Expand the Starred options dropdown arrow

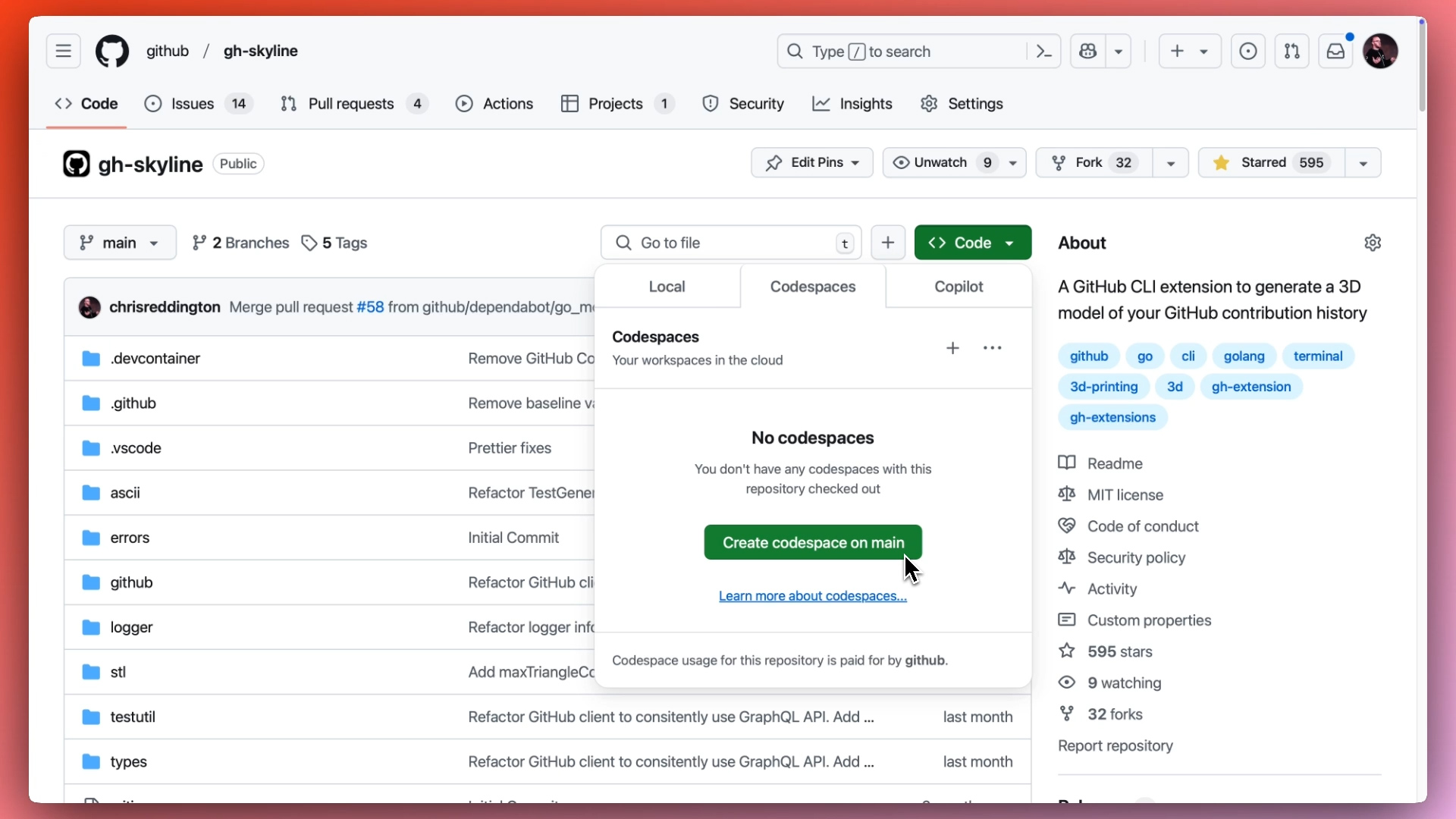pos(1363,162)
